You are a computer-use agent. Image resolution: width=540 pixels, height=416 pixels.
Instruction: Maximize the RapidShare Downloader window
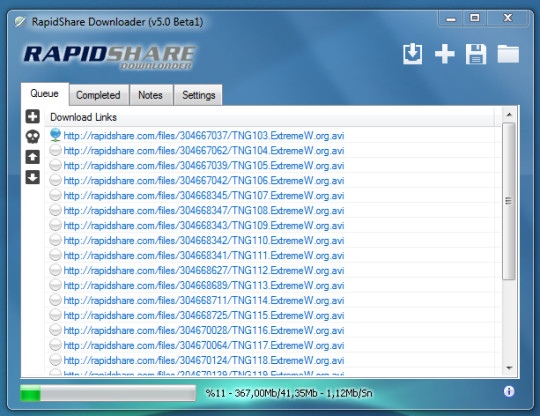coord(475,18)
